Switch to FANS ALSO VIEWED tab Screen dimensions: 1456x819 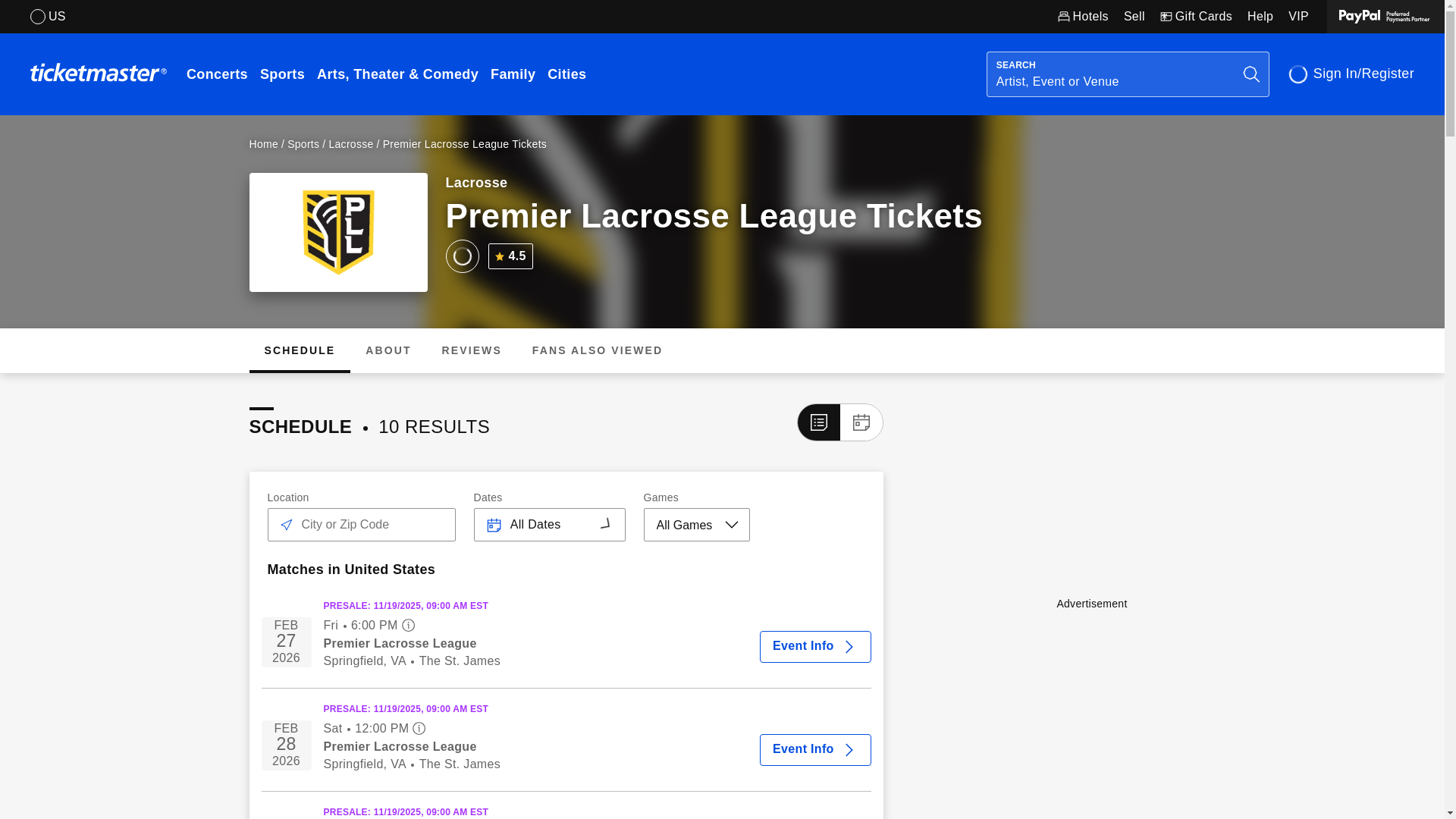598,350
